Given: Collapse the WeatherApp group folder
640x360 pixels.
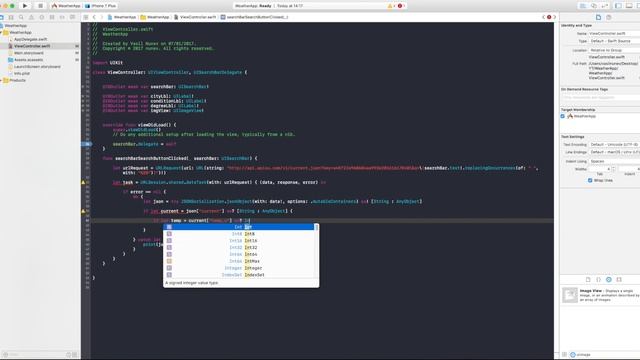Looking at the screenshot, I should [x=2, y=32].
